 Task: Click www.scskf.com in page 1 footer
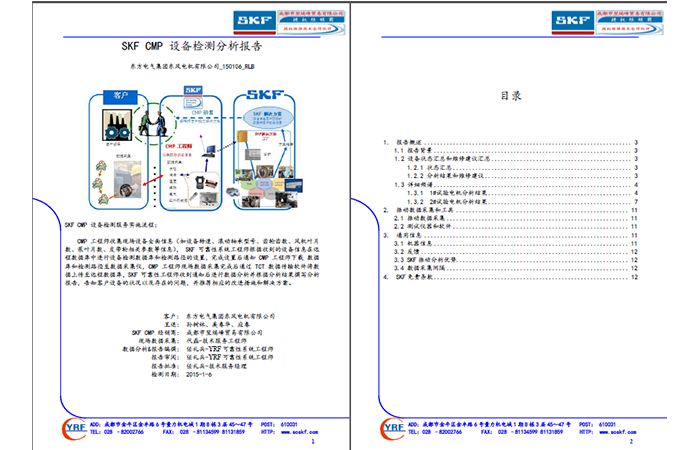300,432
